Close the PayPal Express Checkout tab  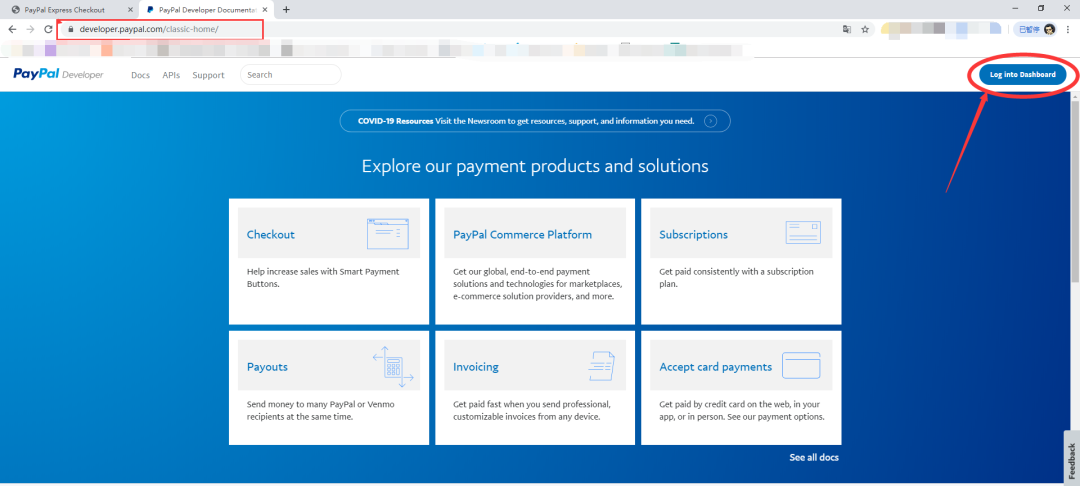coord(131,10)
